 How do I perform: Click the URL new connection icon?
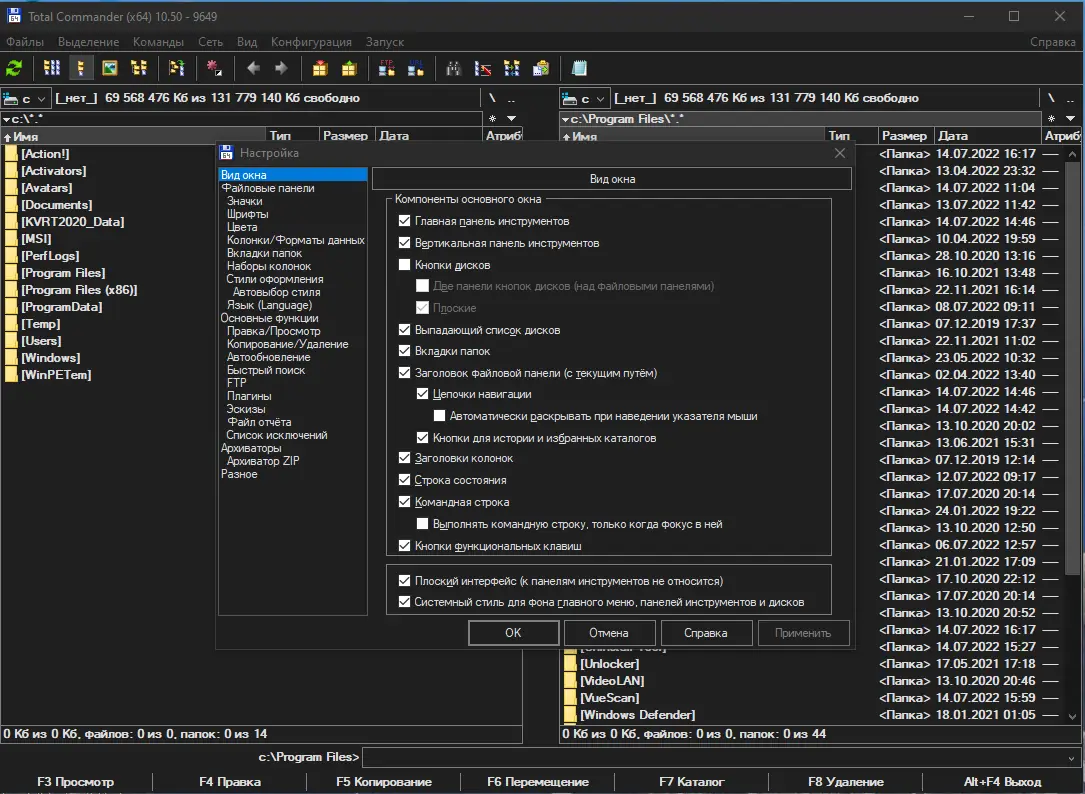[x=415, y=68]
